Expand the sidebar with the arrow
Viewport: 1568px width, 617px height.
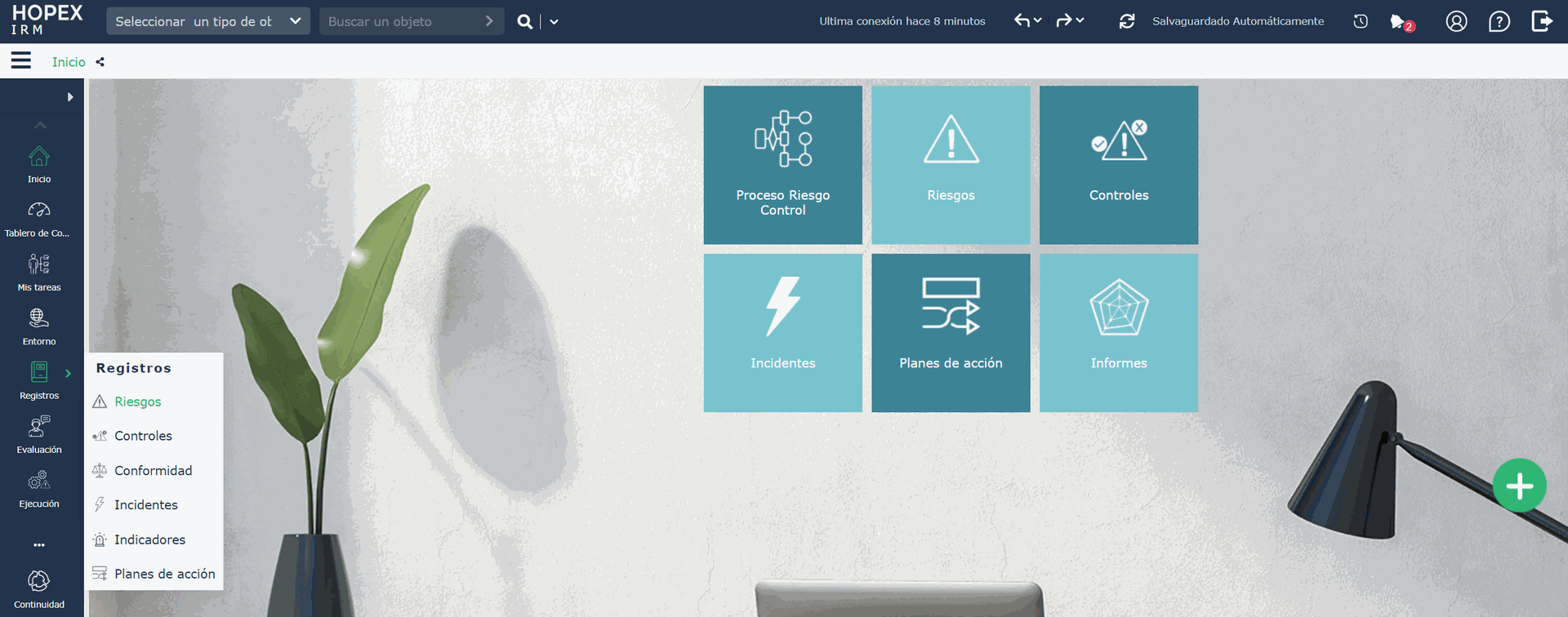(70, 97)
